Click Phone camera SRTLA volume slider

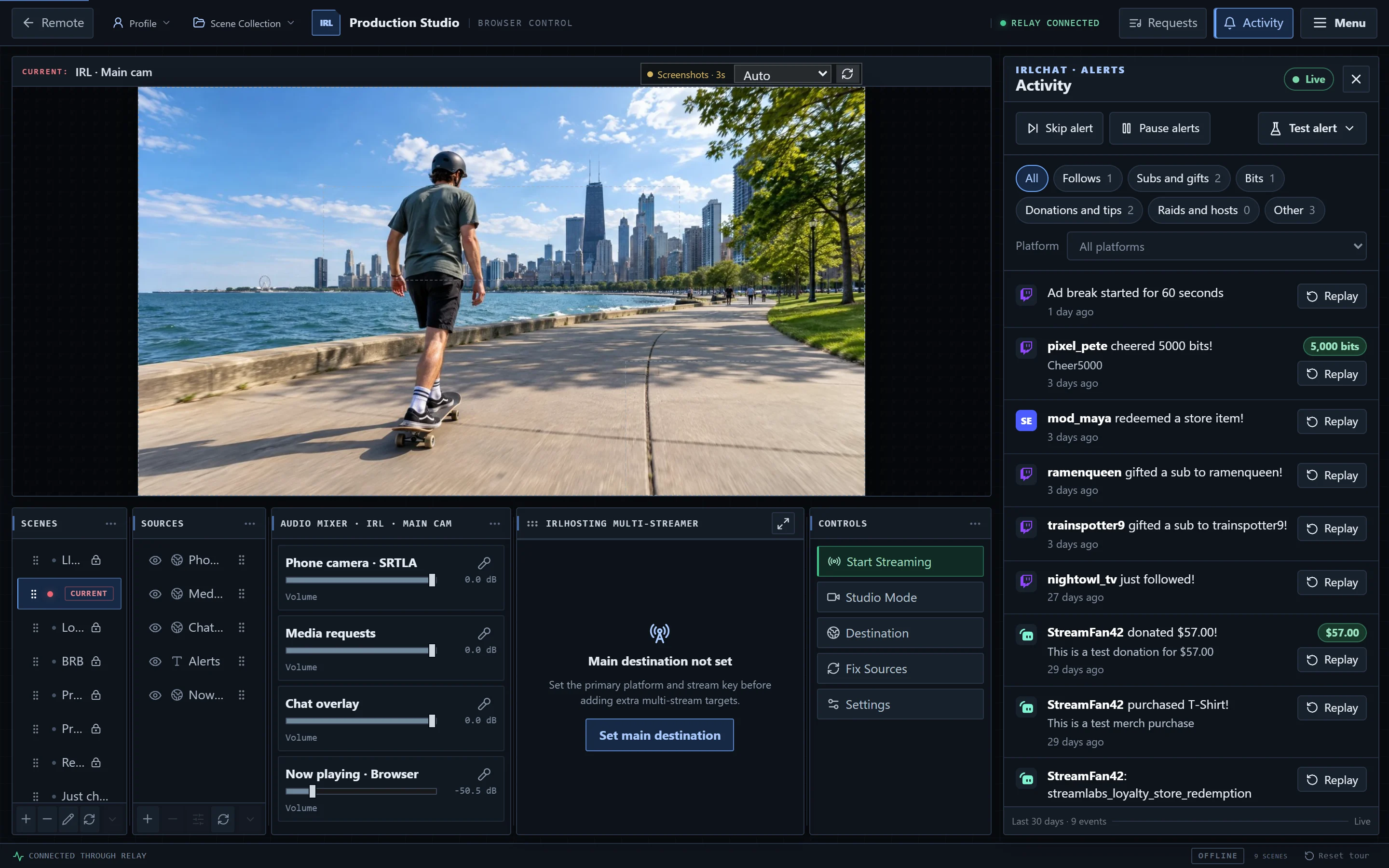(361, 580)
